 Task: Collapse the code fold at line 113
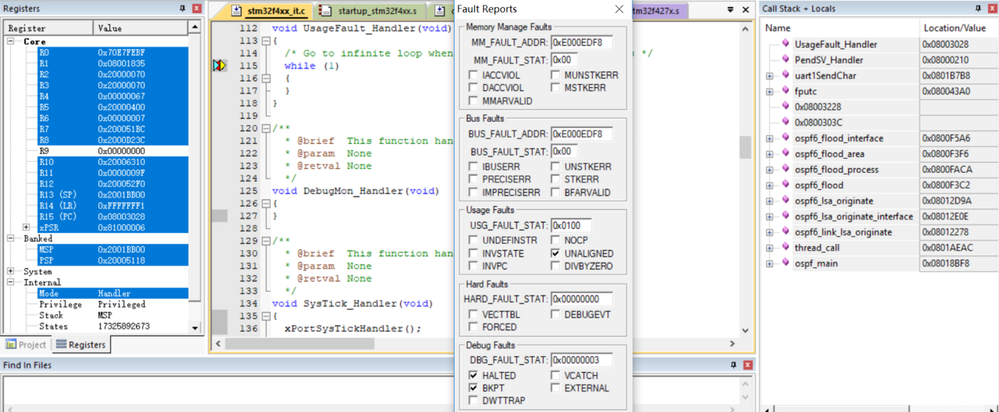point(266,41)
